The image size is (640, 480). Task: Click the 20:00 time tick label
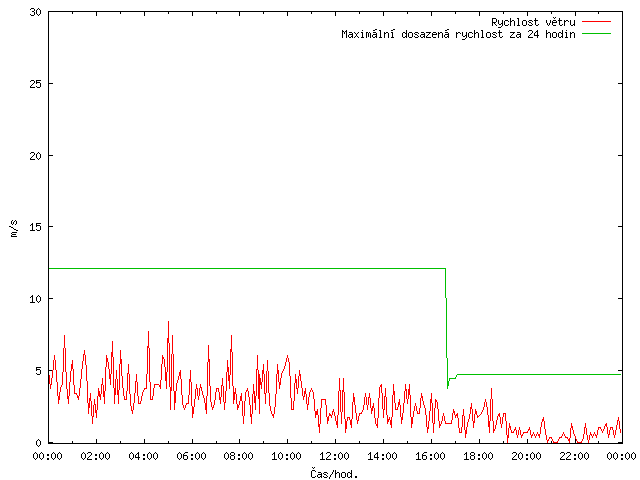(526, 456)
